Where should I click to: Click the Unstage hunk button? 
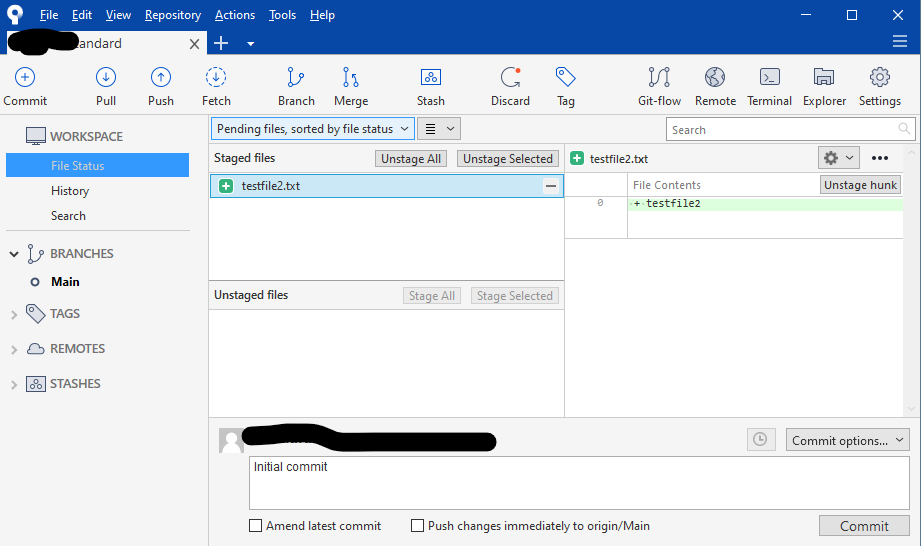(x=860, y=185)
